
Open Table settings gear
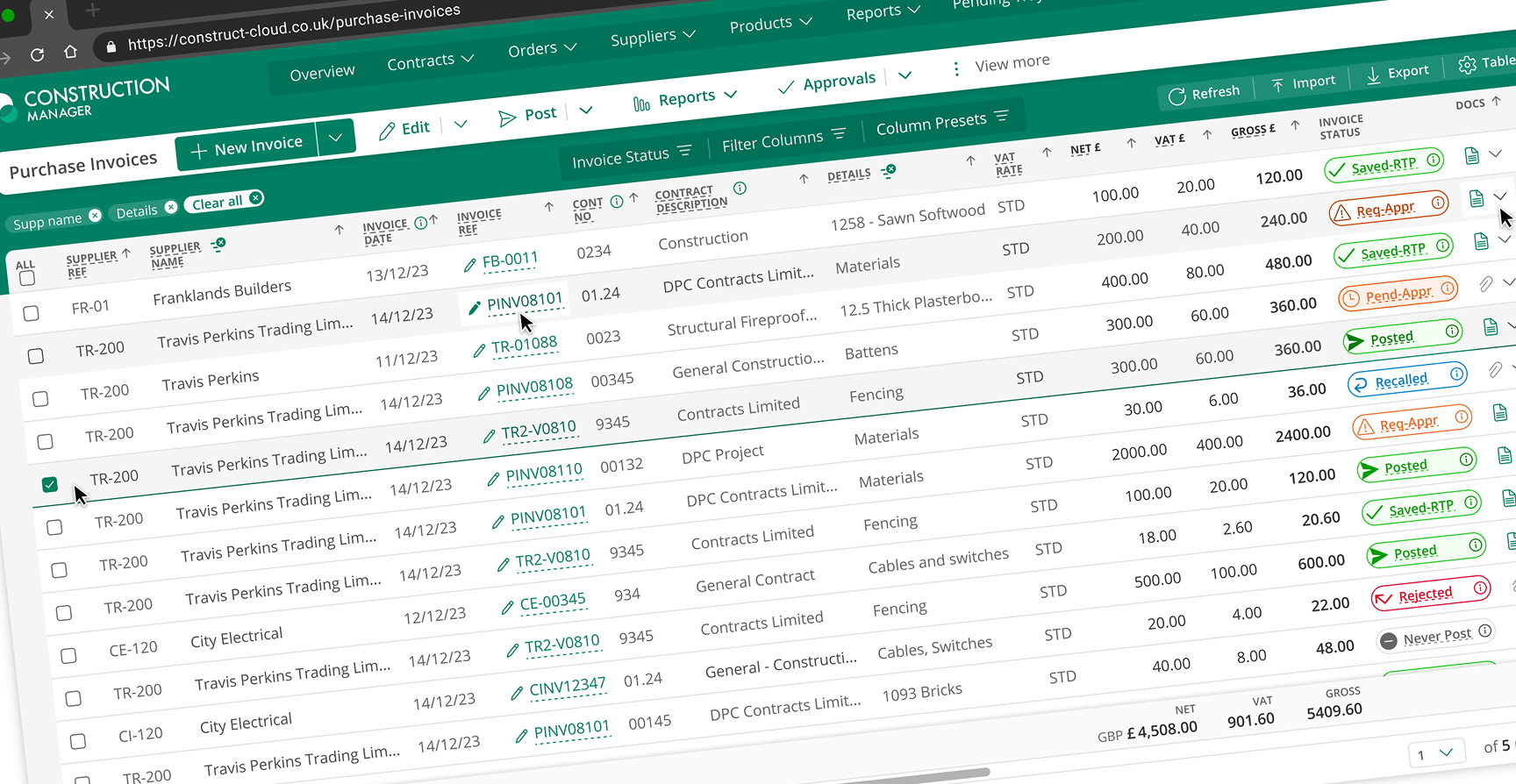(1467, 65)
